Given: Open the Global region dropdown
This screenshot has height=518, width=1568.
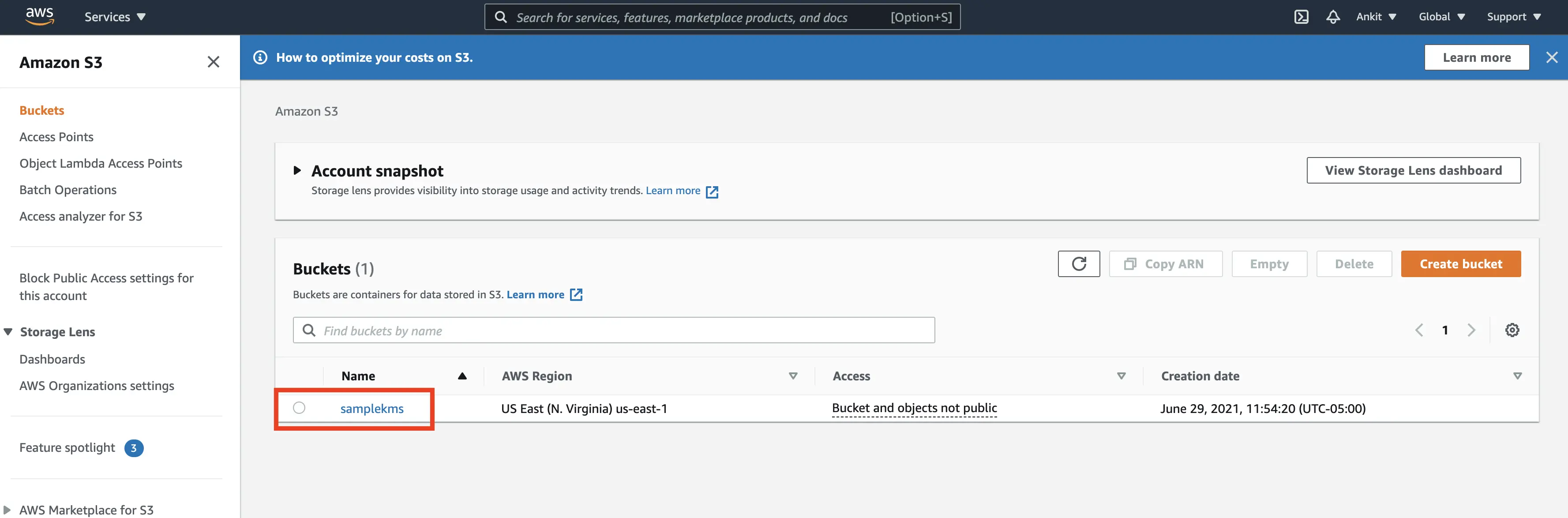Looking at the screenshot, I should point(1441,17).
